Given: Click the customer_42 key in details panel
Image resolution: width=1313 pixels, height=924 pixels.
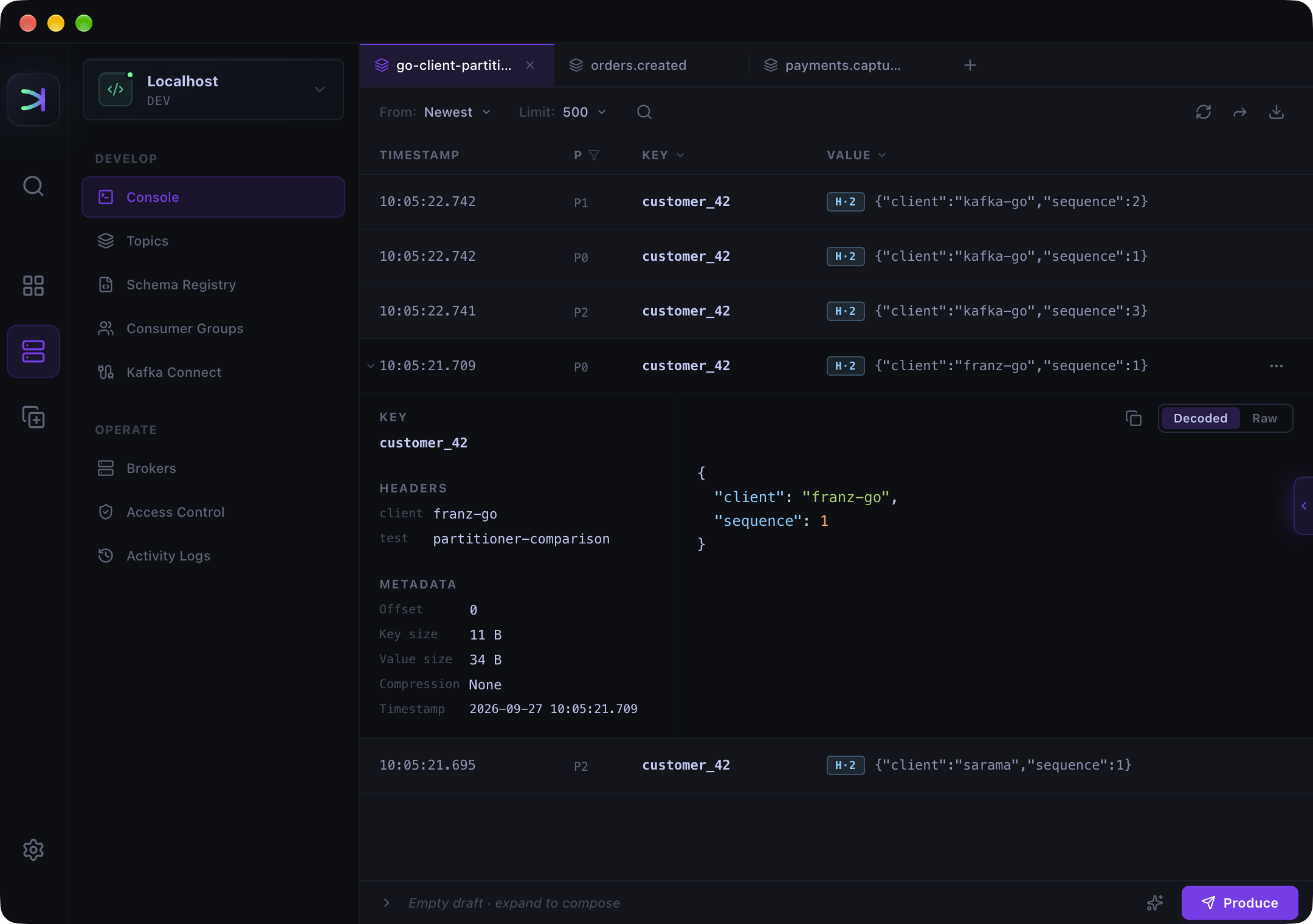Looking at the screenshot, I should pos(424,443).
